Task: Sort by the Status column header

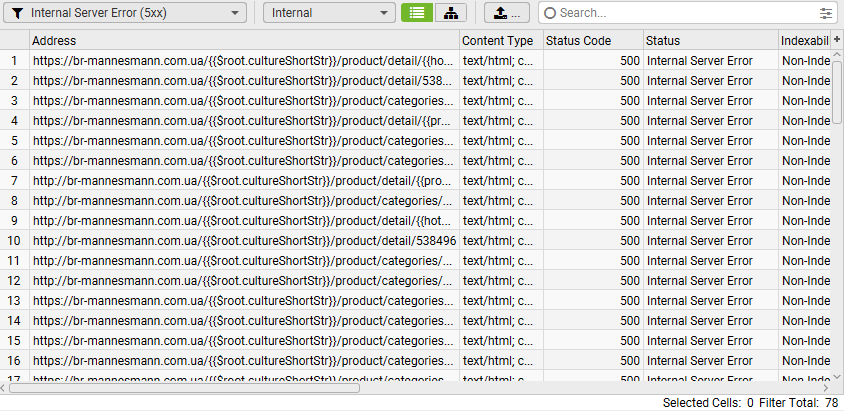Action: click(x=711, y=40)
